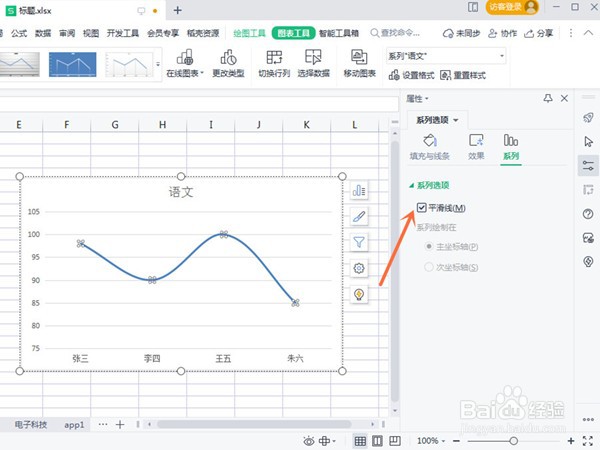Toggle eye protection mode icon in status bar
The image size is (600, 450).
[x=309, y=441]
